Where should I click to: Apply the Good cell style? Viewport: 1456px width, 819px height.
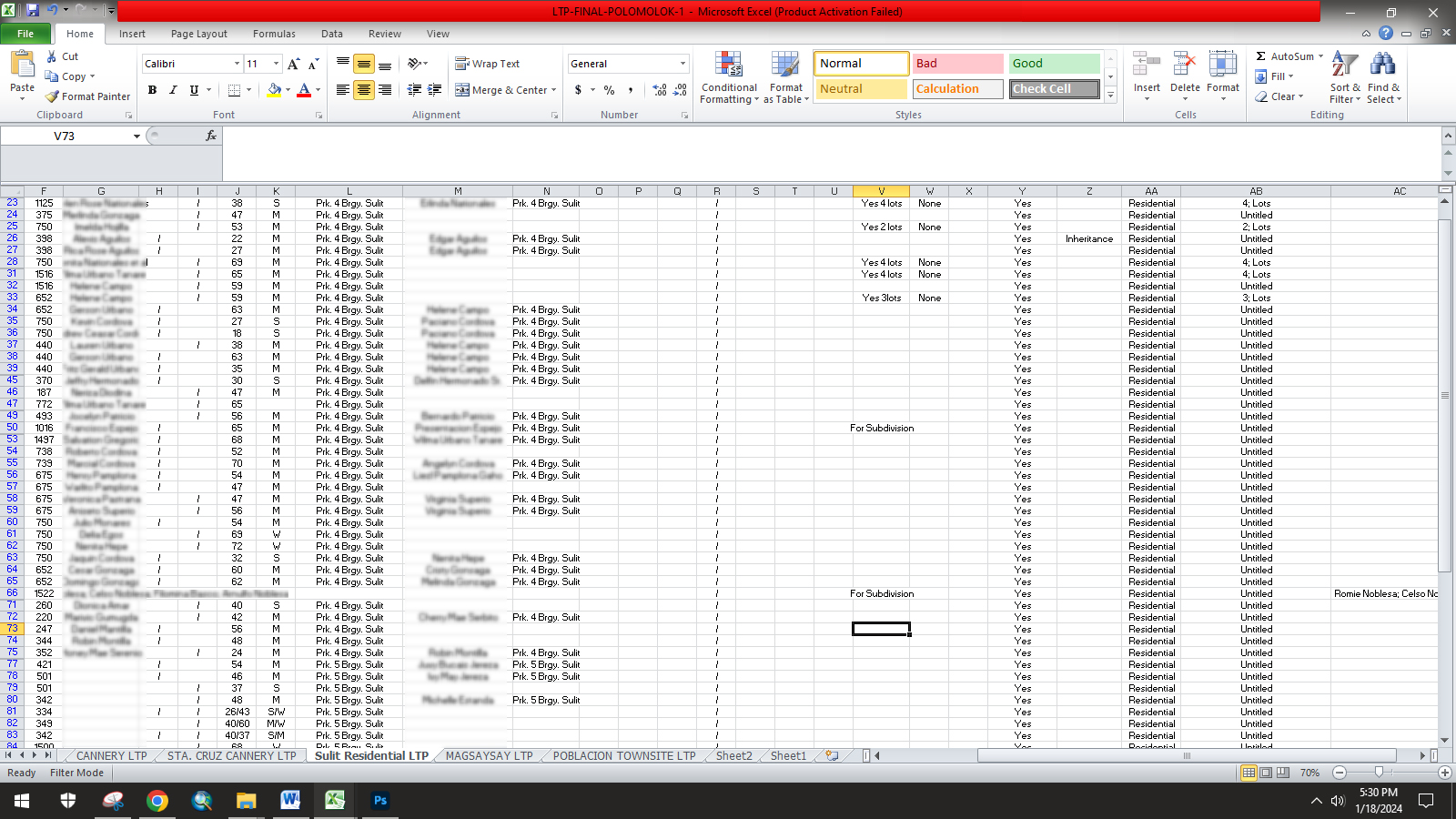tap(1054, 63)
